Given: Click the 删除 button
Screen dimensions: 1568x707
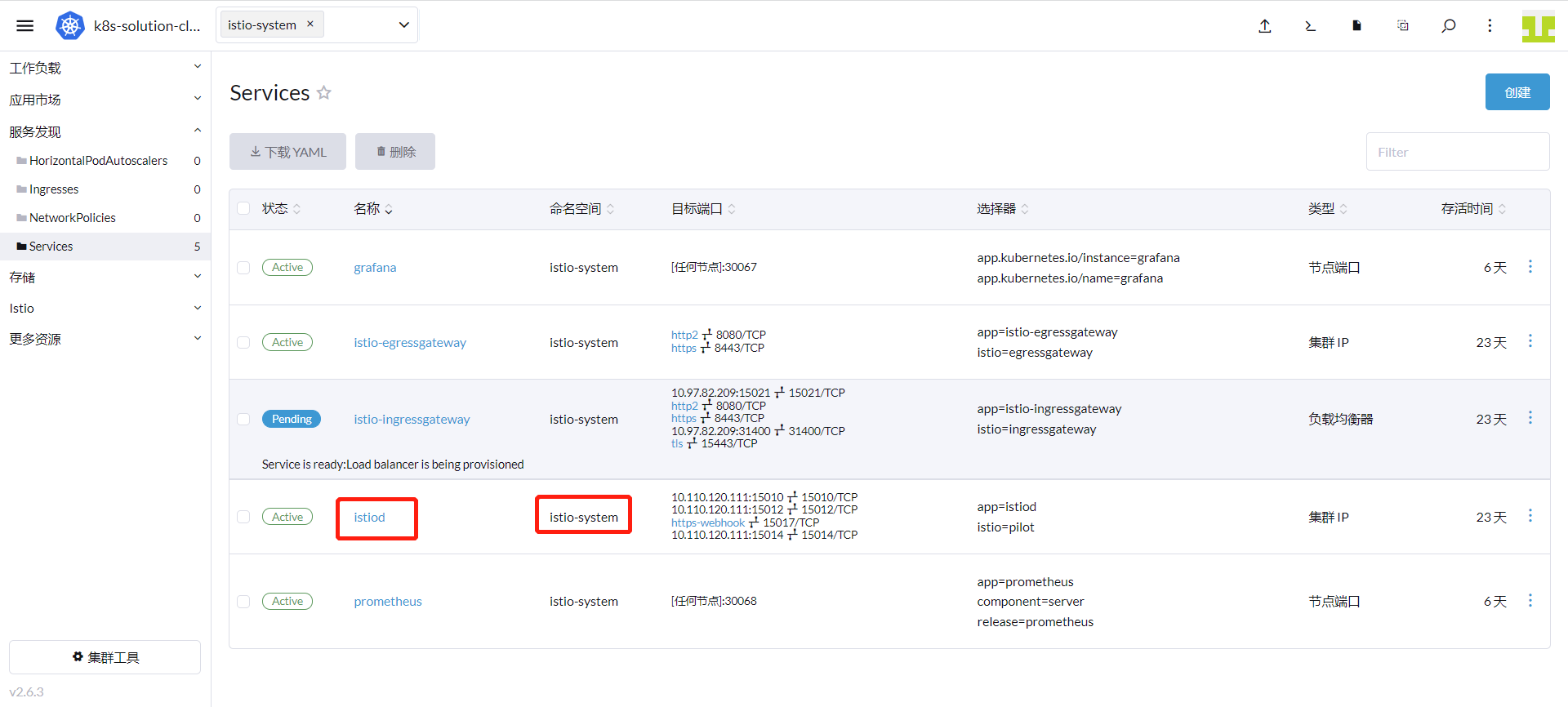Looking at the screenshot, I should click(x=395, y=152).
